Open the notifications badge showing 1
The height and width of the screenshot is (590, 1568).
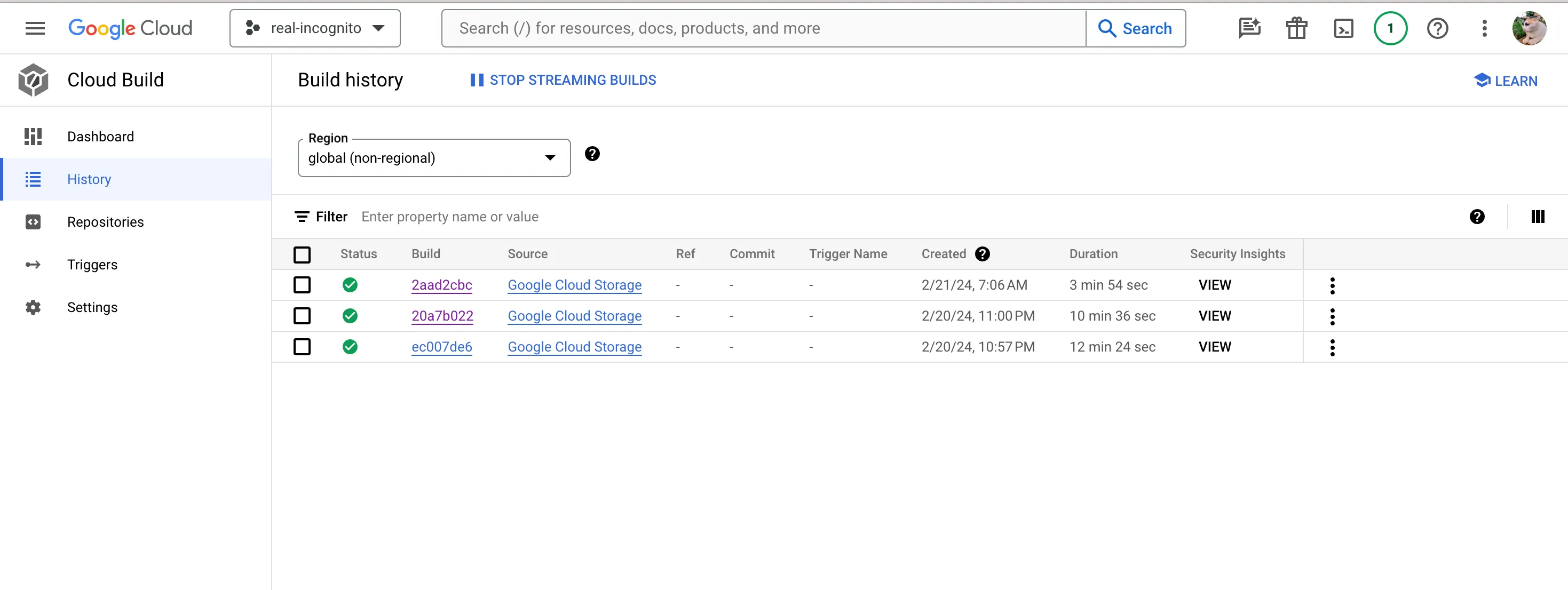[1390, 28]
